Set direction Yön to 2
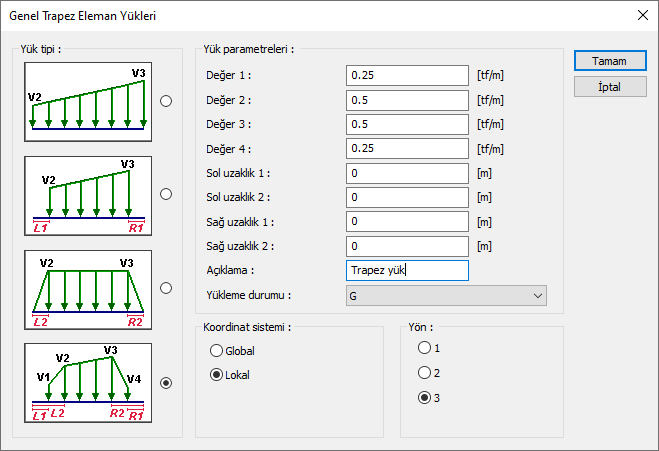This screenshot has height=451, width=659. point(425,372)
